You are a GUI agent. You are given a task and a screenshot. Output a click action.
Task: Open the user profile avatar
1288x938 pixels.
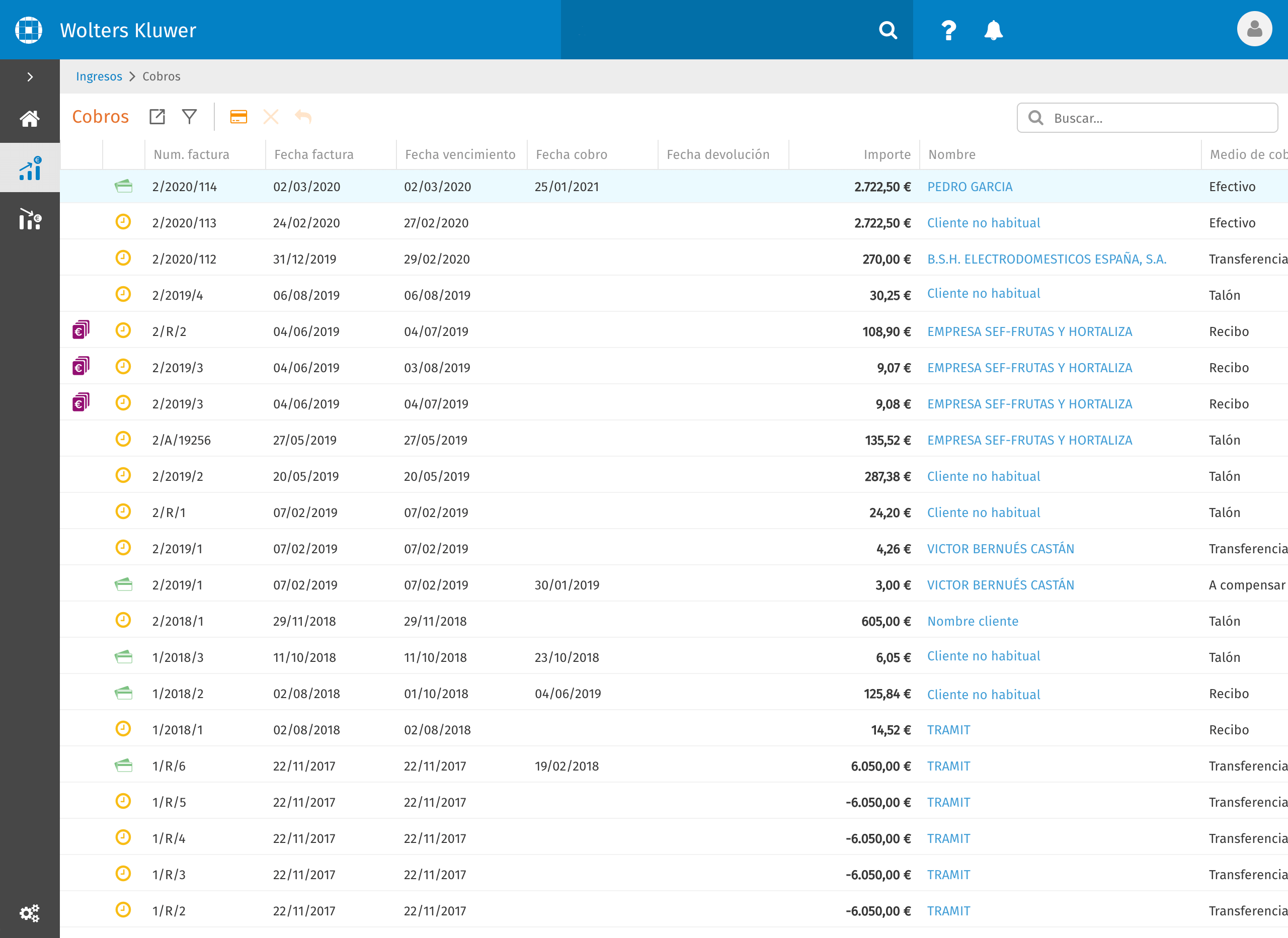[x=1254, y=29]
